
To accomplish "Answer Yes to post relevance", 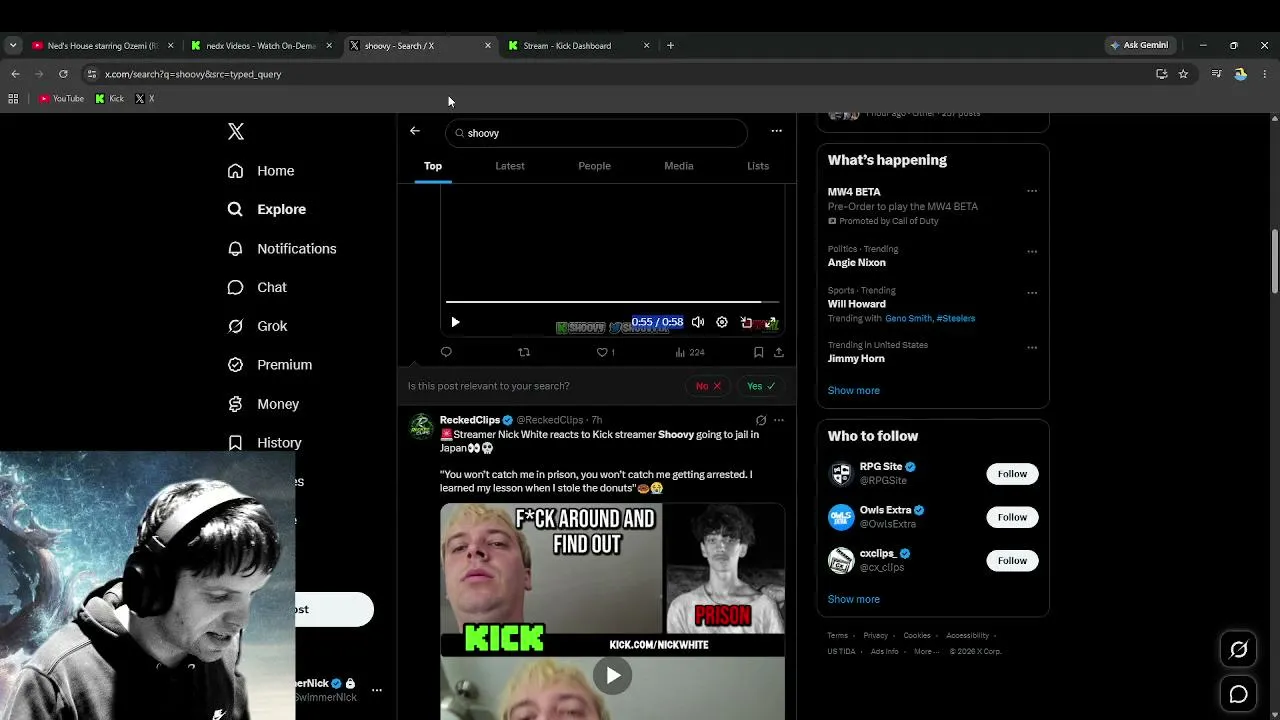I will pyautogui.click(x=761, y=386).
